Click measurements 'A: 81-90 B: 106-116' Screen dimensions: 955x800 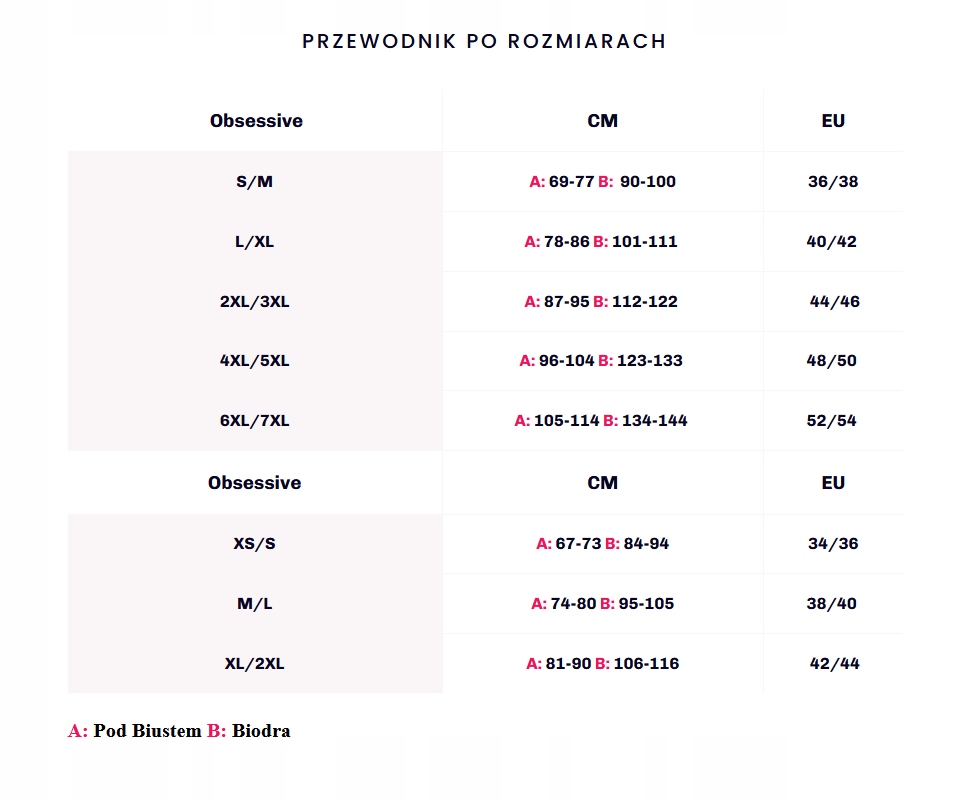(602, 664)
